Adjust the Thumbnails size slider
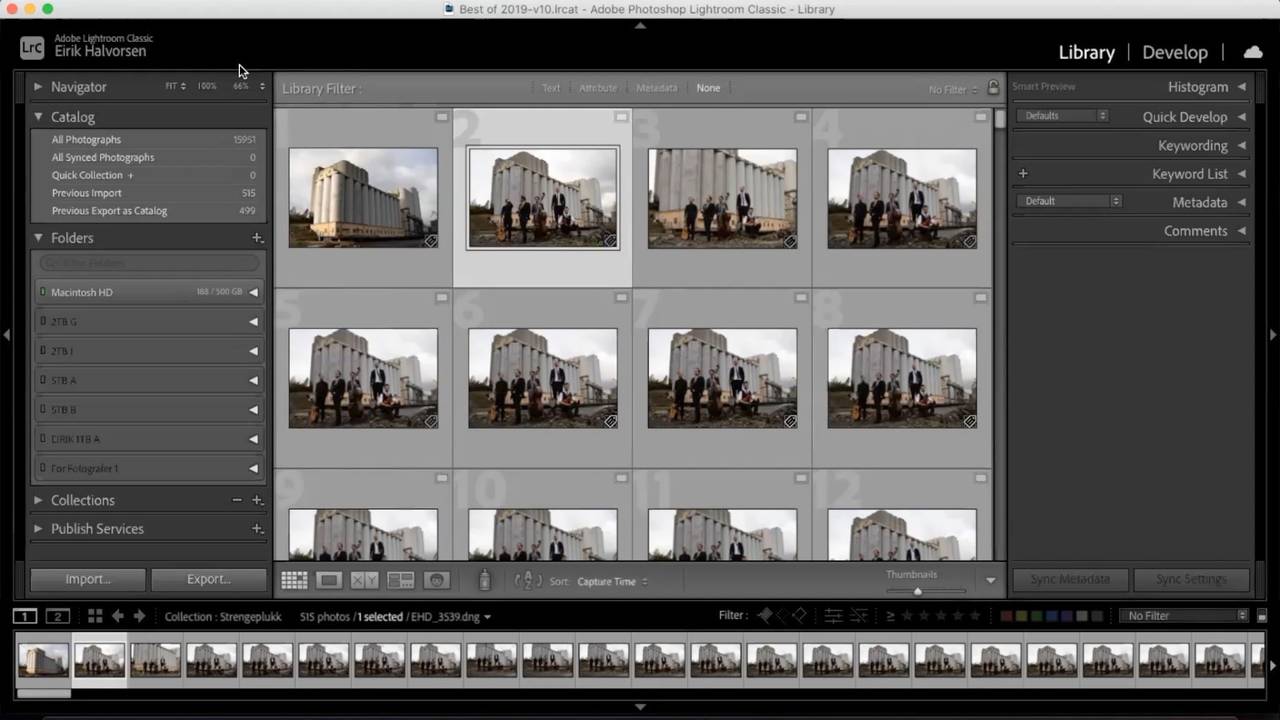This screenshot has height=720, width=1280. click(917, 591)
